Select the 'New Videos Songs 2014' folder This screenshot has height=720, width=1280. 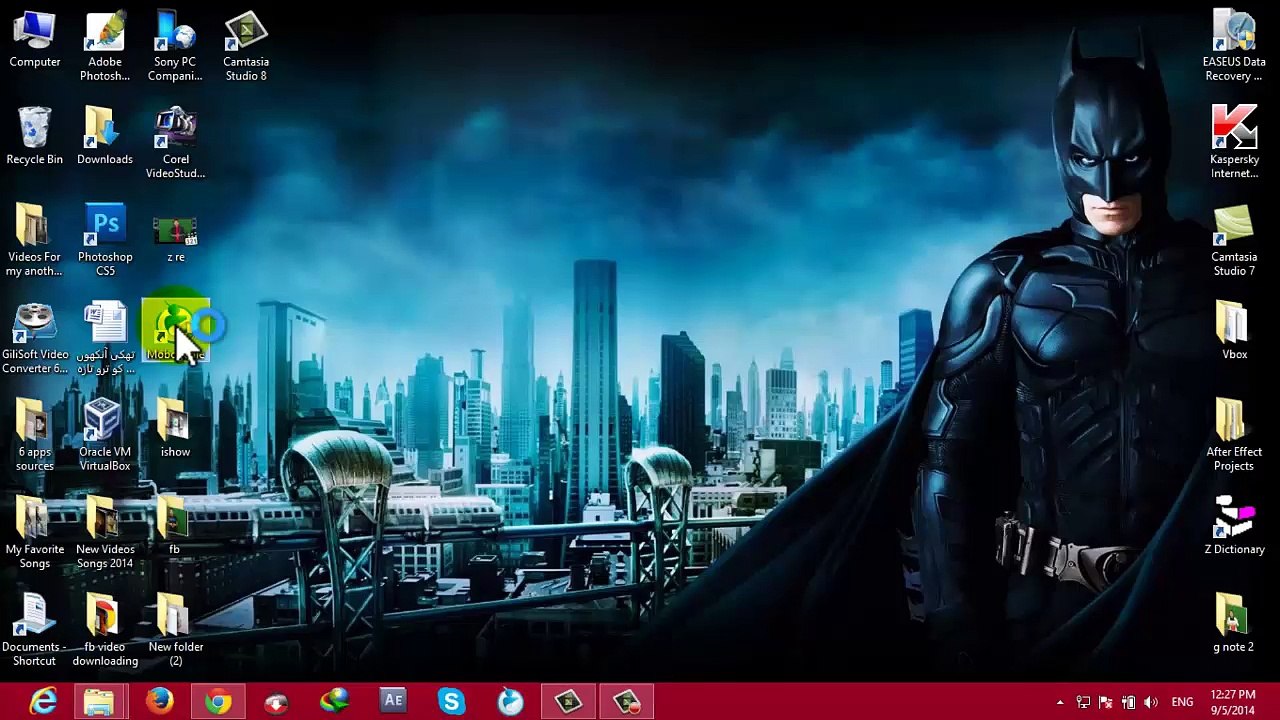point(105,534)
